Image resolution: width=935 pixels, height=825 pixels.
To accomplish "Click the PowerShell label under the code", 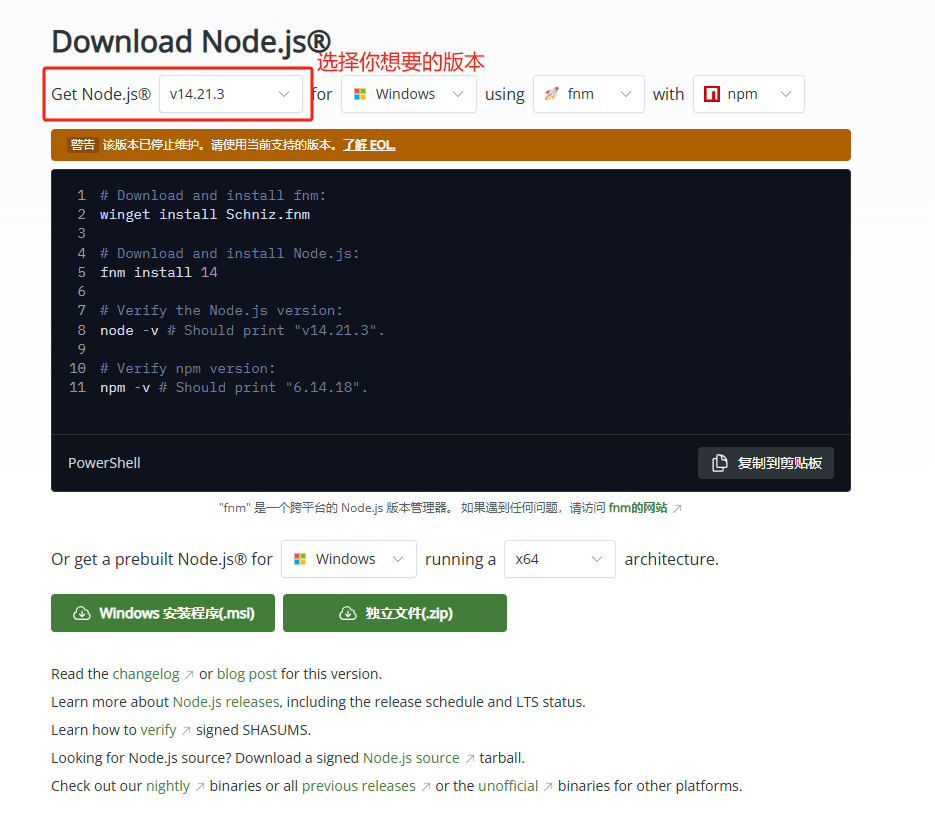I will [104, 463].
